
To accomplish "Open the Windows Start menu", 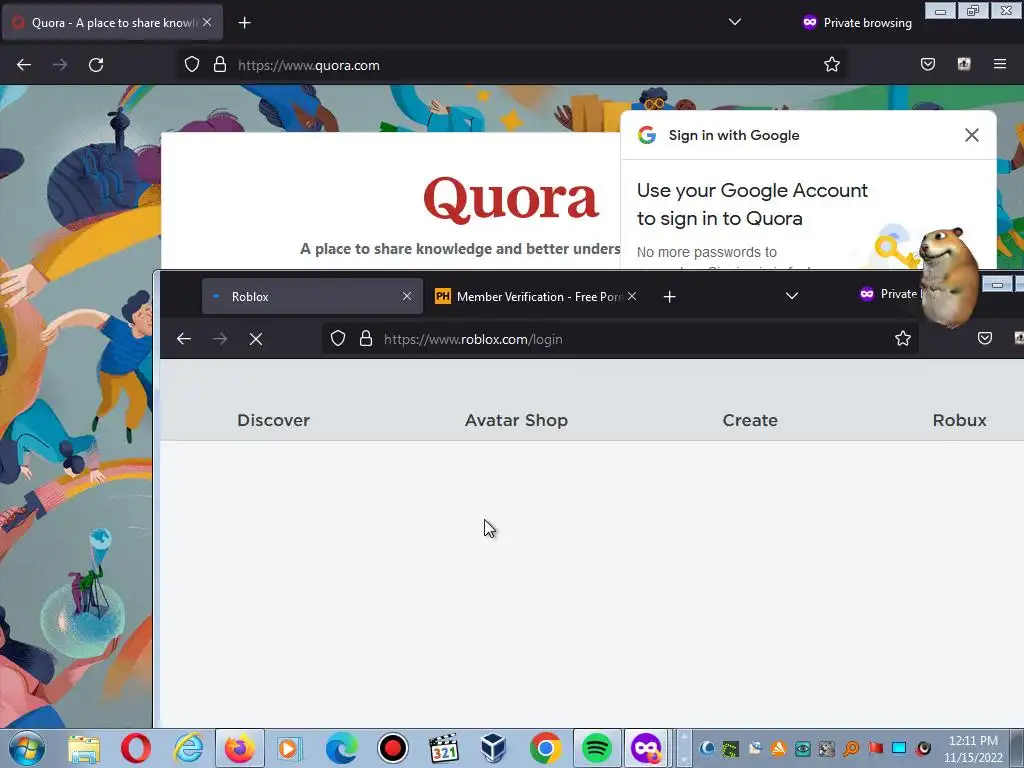I will click(27, 748).
